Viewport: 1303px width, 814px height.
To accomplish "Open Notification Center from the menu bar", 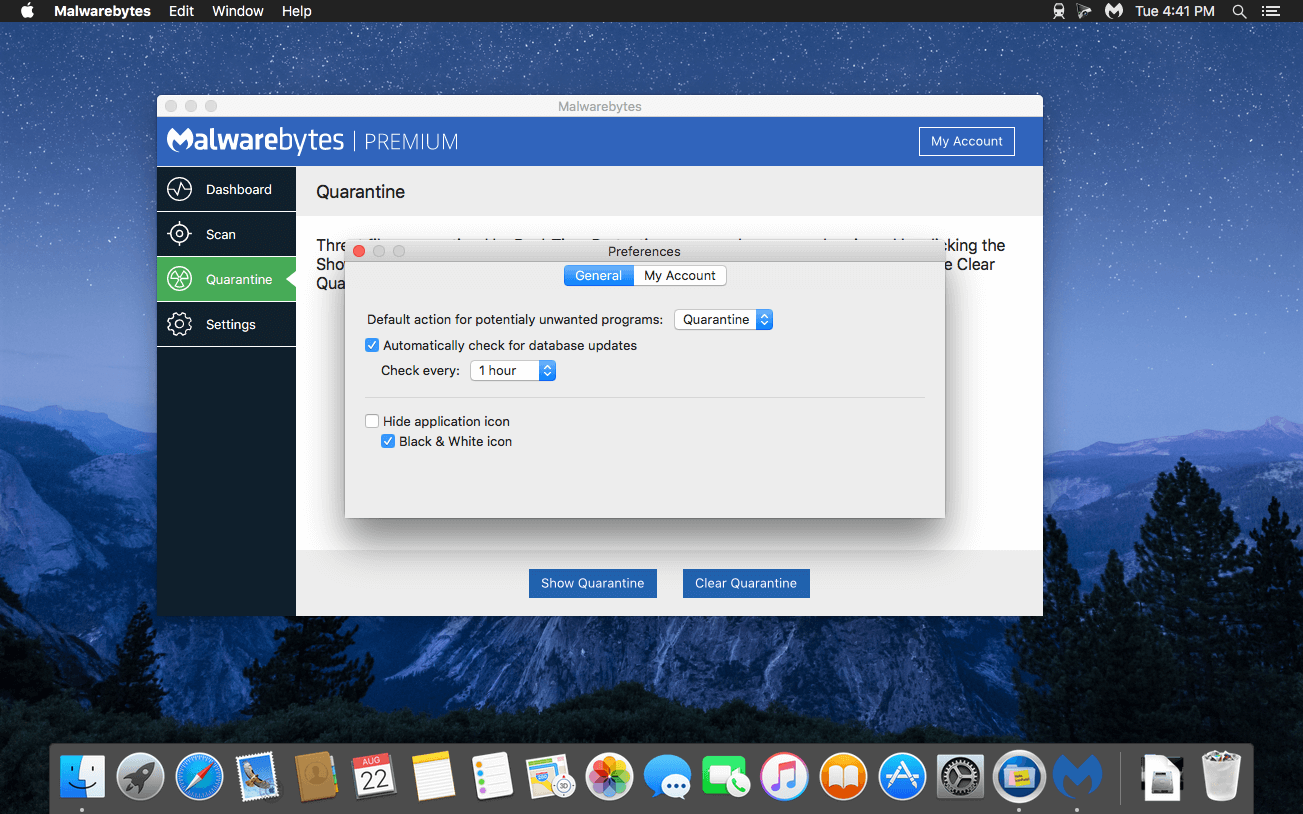I will (1271, 11).
